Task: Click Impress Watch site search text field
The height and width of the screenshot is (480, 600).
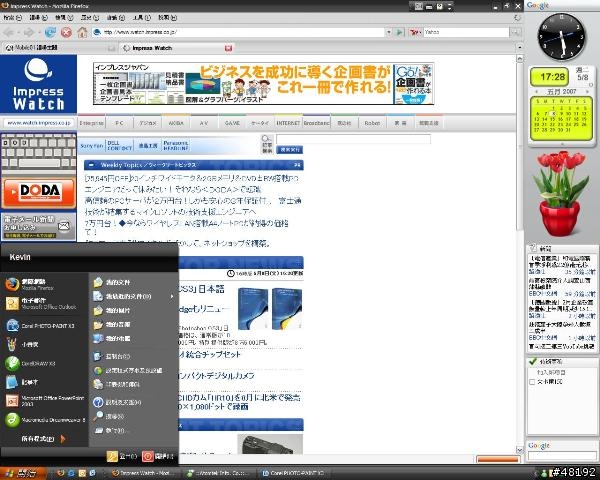Action: [353, 139]
